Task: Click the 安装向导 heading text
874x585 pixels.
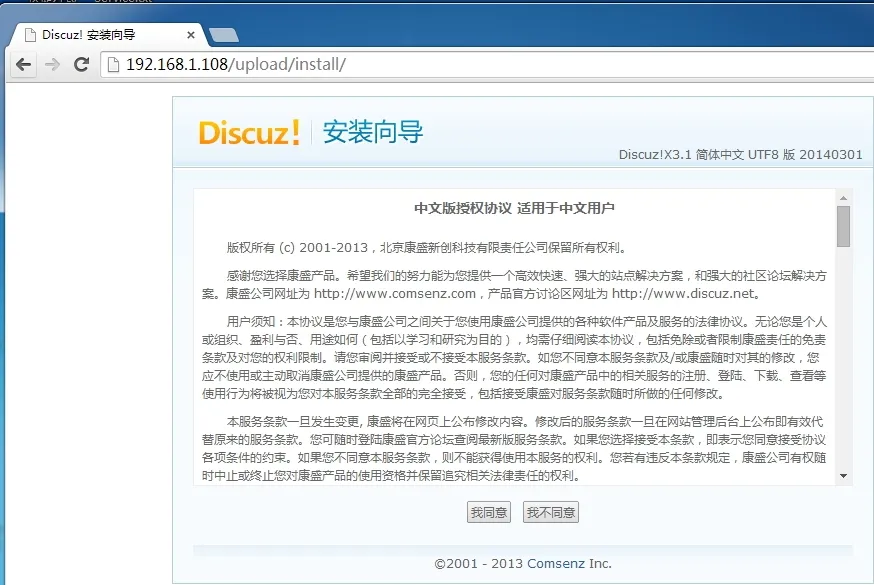Action: [x=372, y=132]
